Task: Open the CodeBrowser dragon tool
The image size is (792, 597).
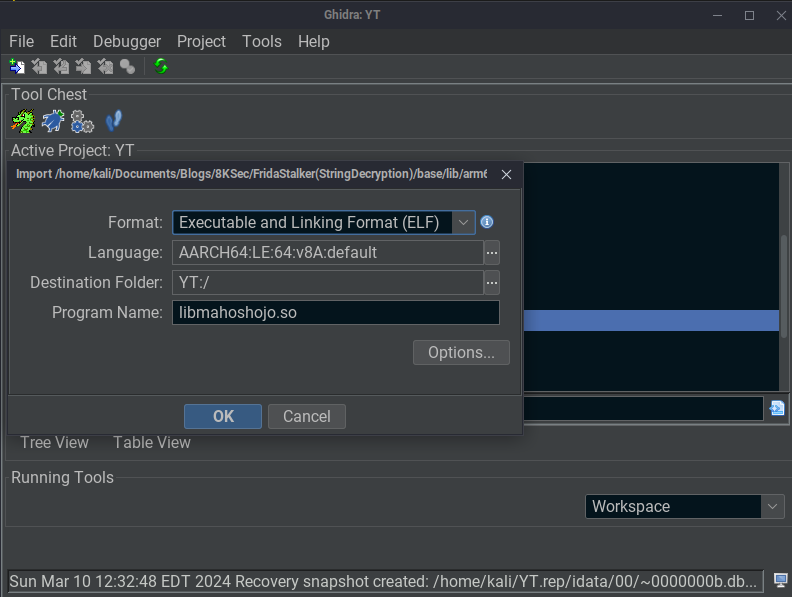Action: click(x=22, y=122)
